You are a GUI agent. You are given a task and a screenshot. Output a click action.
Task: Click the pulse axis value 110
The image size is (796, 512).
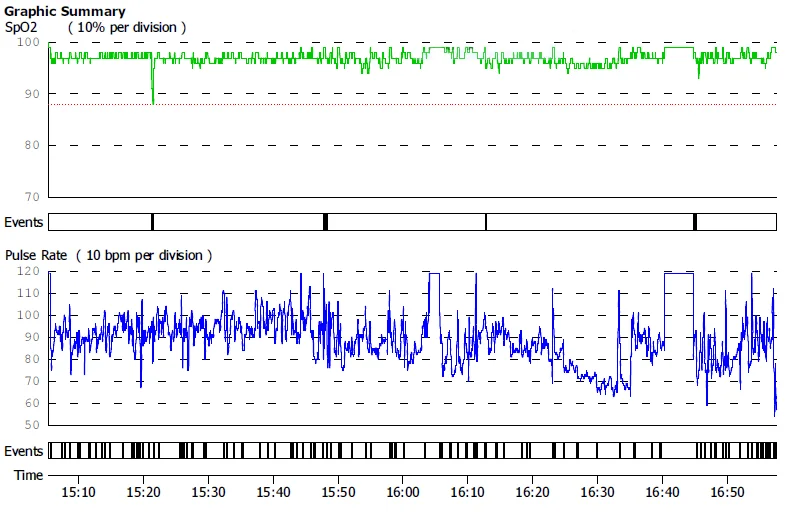click(28, 293)
